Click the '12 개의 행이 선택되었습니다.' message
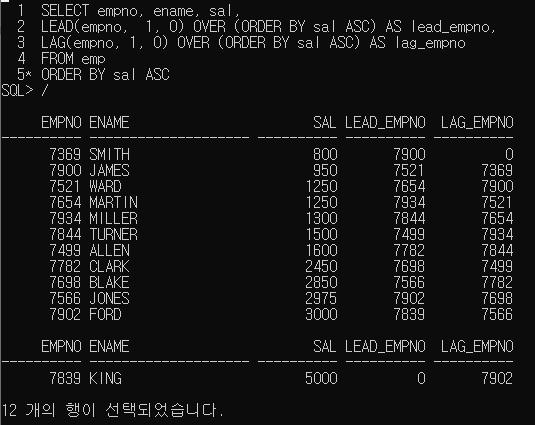This screenshot has height=425, width=535. pyautogui.click(x=113, y=410)
